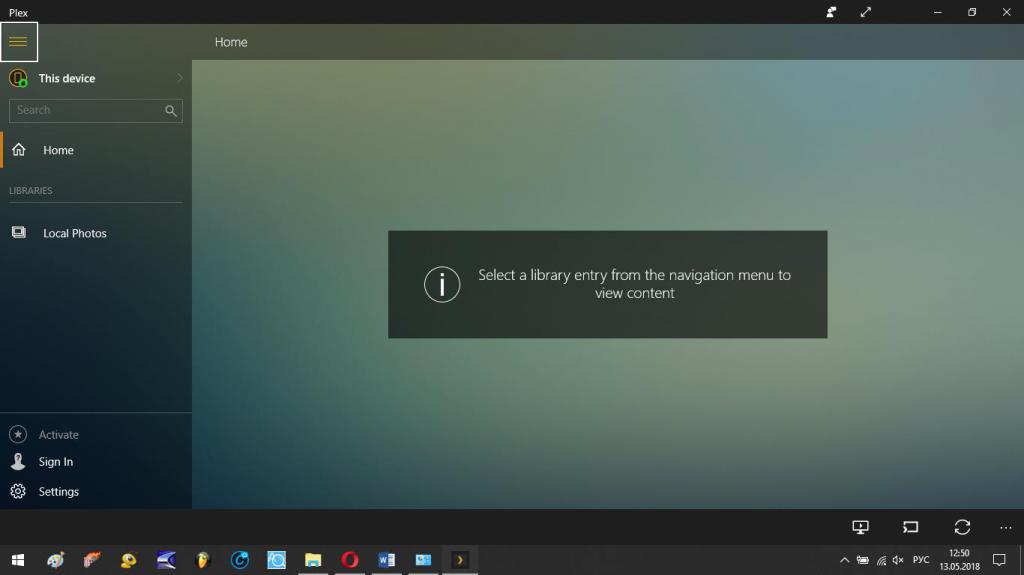Open the This device server selector
This screenshot has width=1024, height=575.
[x=96, y=78]
